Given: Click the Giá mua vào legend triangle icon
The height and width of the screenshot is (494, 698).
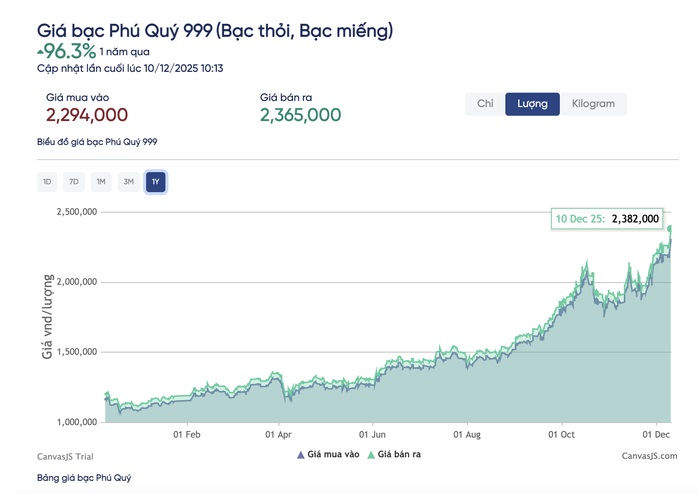Looking at the screenshot, I should pos(300,455).
